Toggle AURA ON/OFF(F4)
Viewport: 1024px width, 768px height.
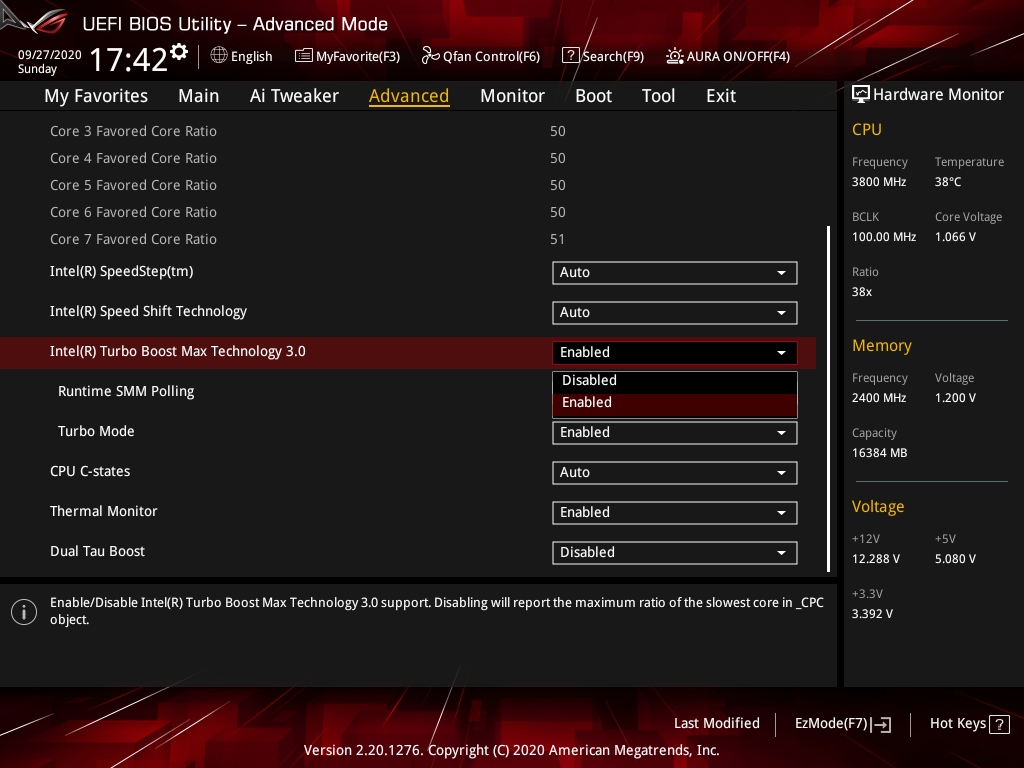click(x=728, y=56)
